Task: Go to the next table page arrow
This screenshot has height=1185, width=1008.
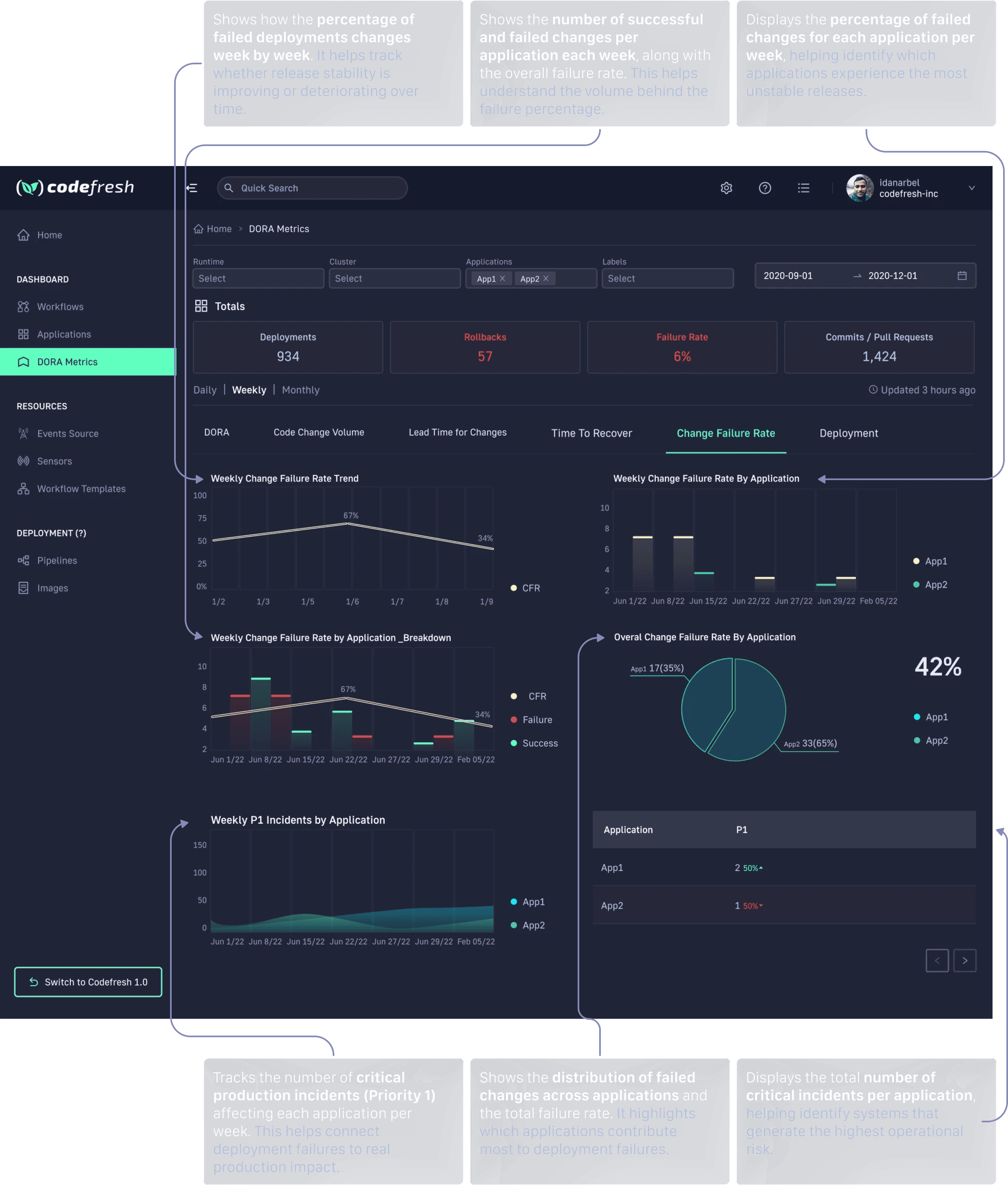Action: tap(964, 961)
